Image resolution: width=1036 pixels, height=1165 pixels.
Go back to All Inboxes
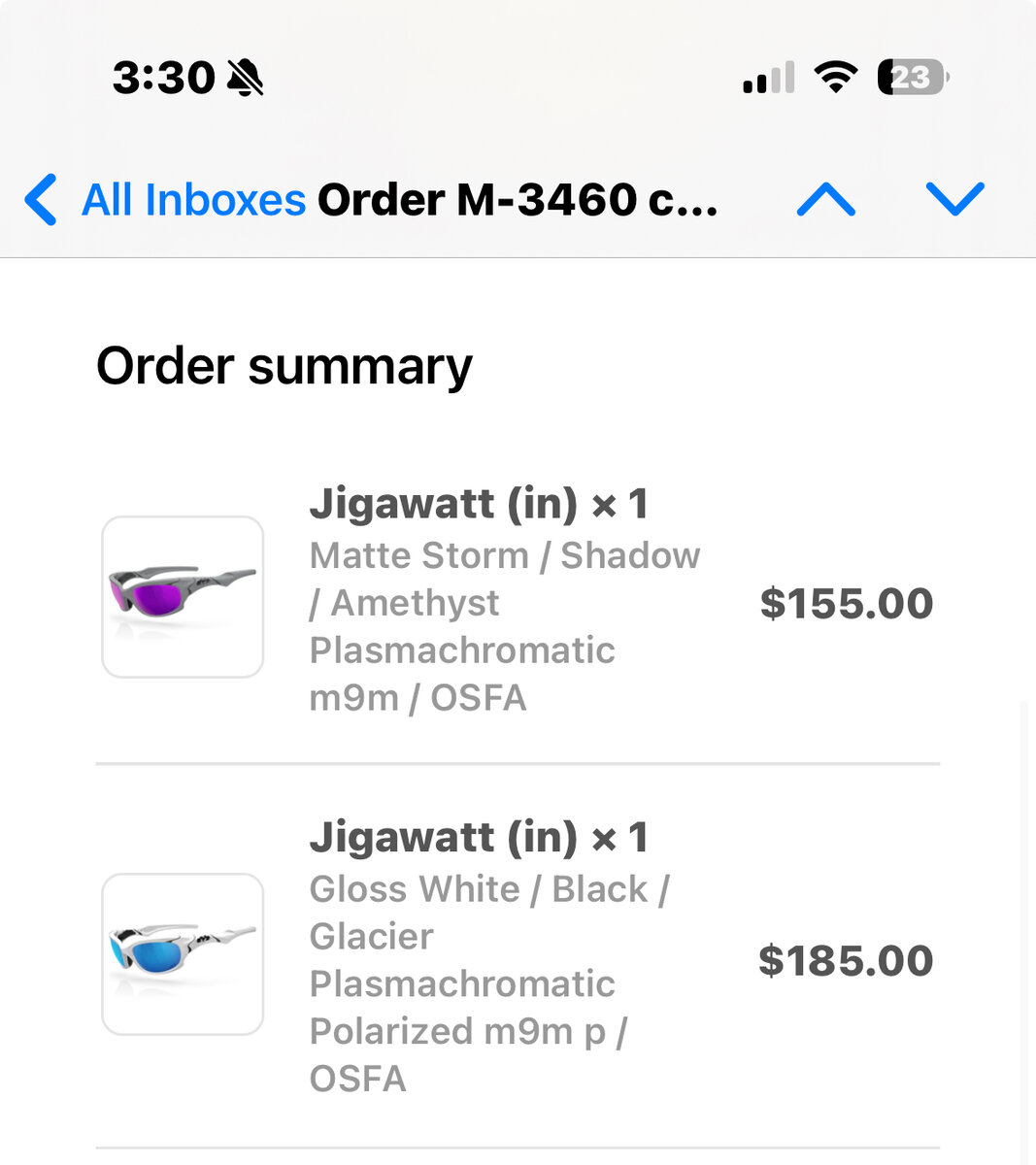(x=193, y=200)
